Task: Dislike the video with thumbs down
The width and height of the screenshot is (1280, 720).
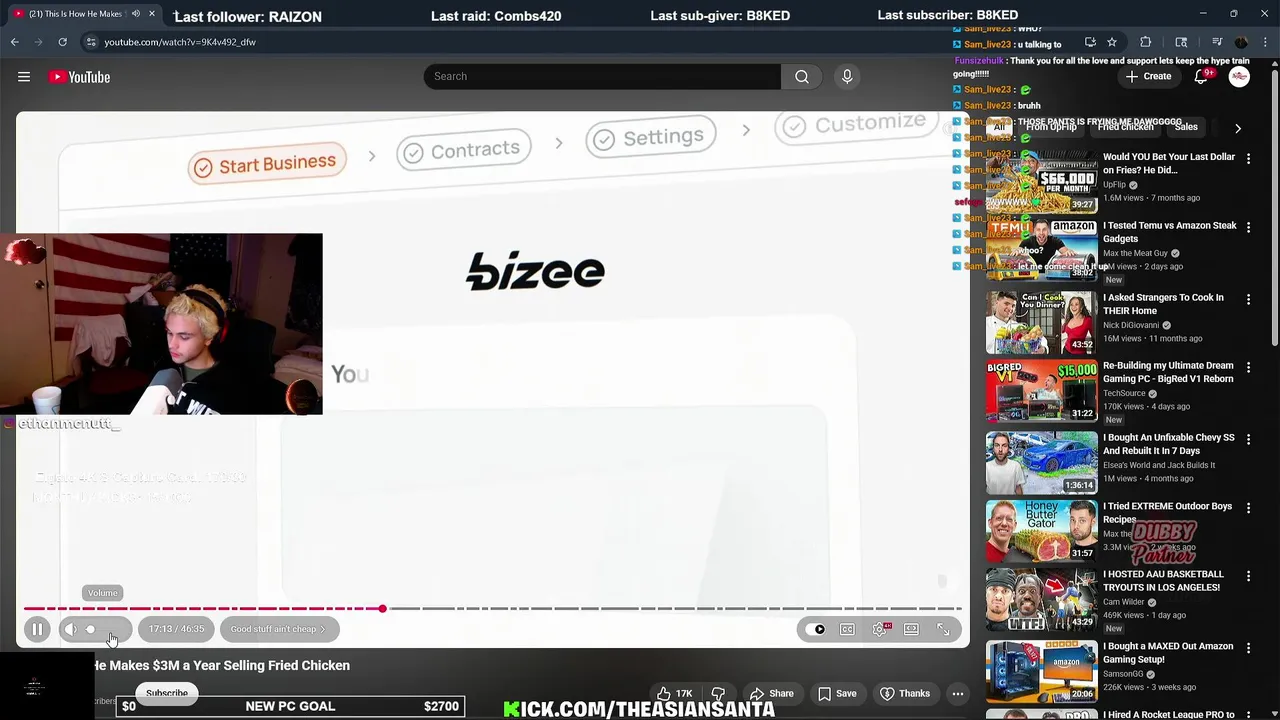Action: pos(717,693)
